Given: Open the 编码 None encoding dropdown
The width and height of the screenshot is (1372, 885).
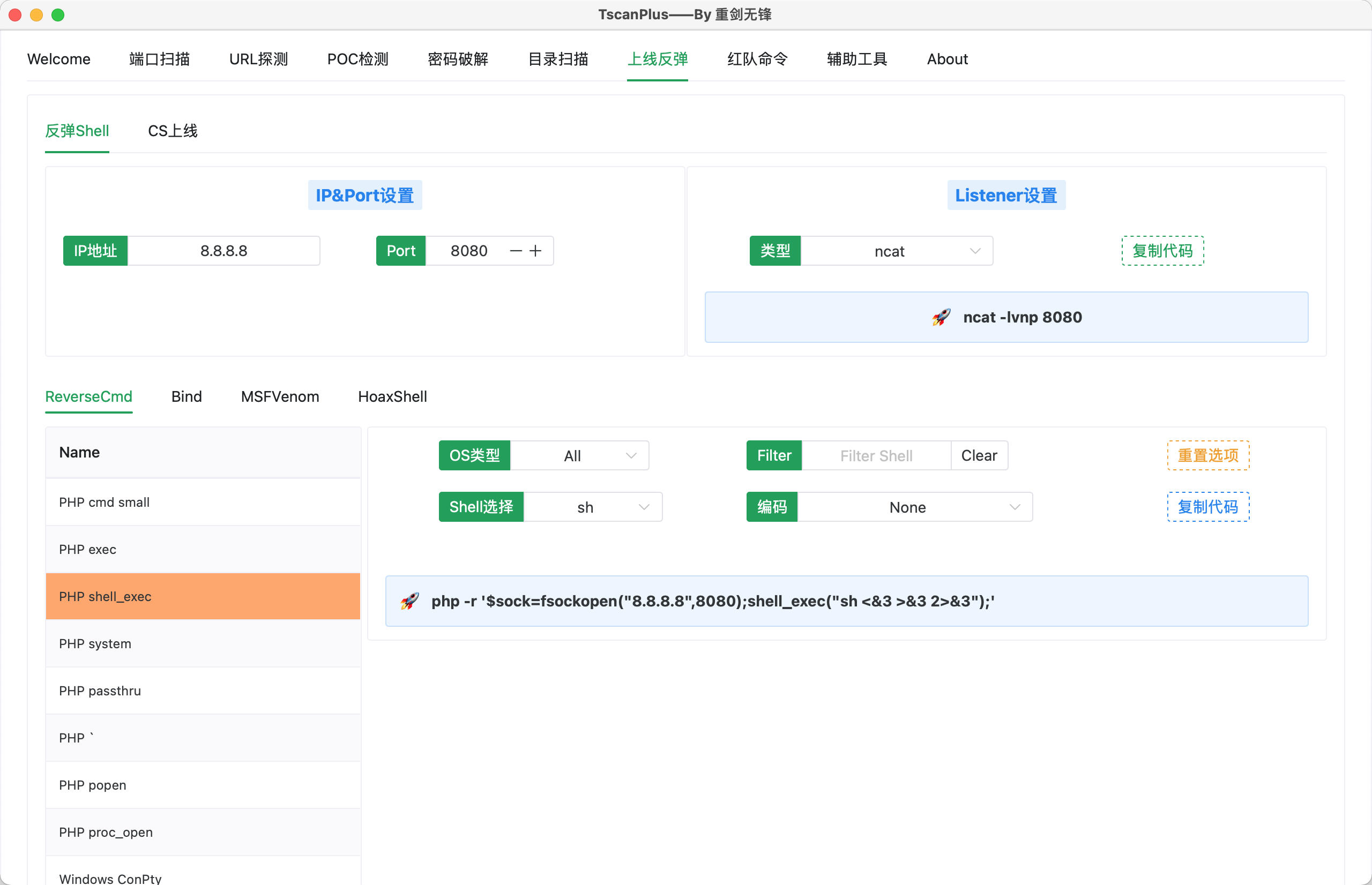Looking at the screenshot, I should 914,507.
